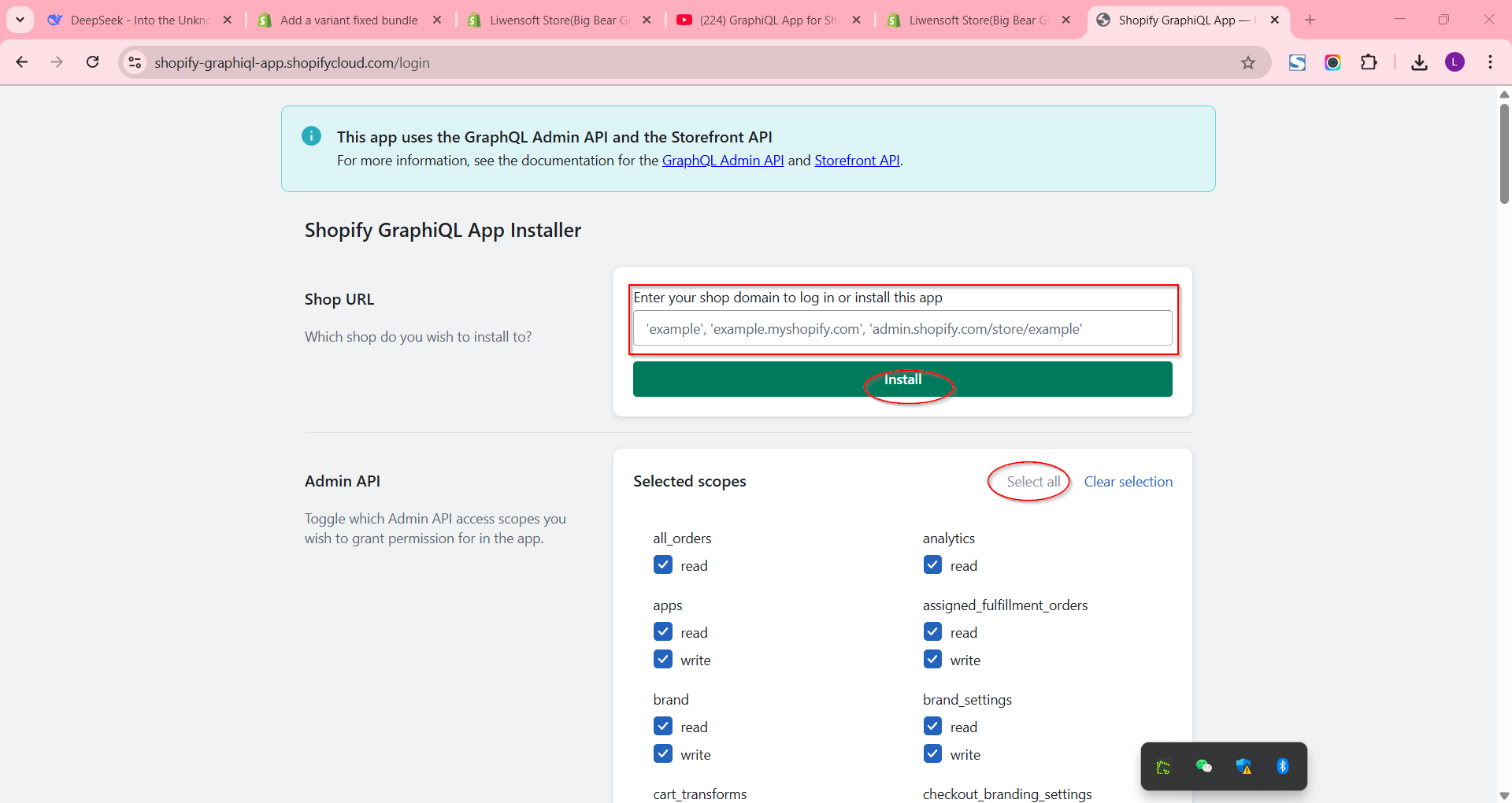
Task: Toggle brand_settings write checkbox
Action: click(932, 754)
